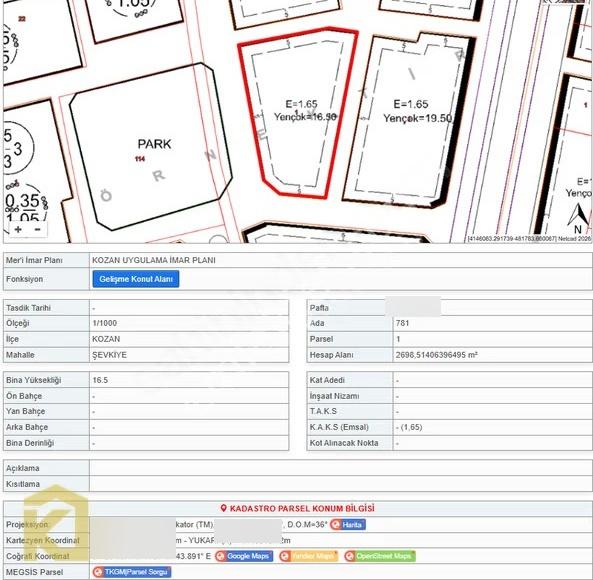Open the TKGM Parsel Sorgu link
The height and width of the screenshot is (580, 593).
pyautogui.click(x=132, y=572)
